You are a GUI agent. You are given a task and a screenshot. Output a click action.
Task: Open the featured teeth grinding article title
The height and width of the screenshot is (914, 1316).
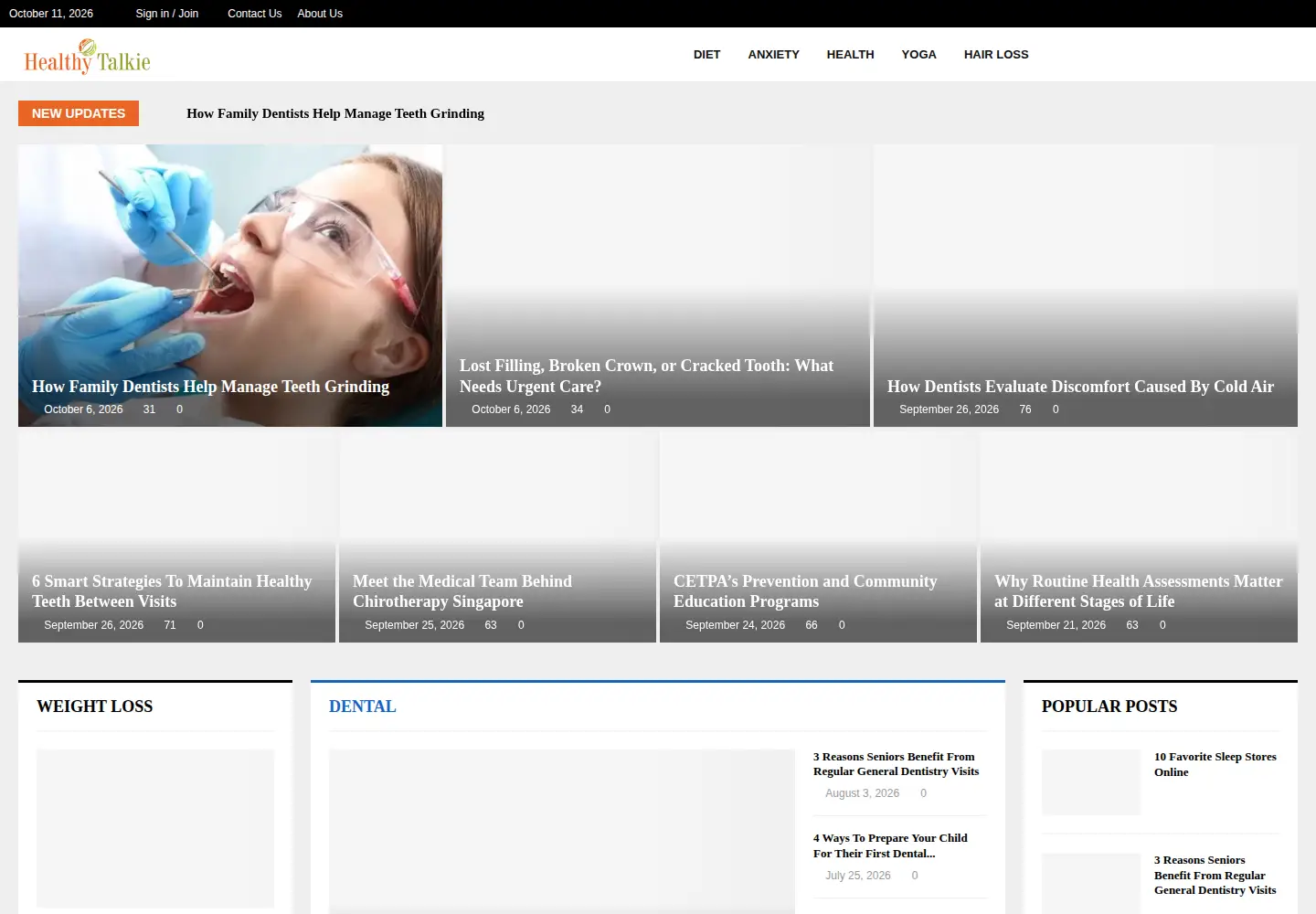210,387
